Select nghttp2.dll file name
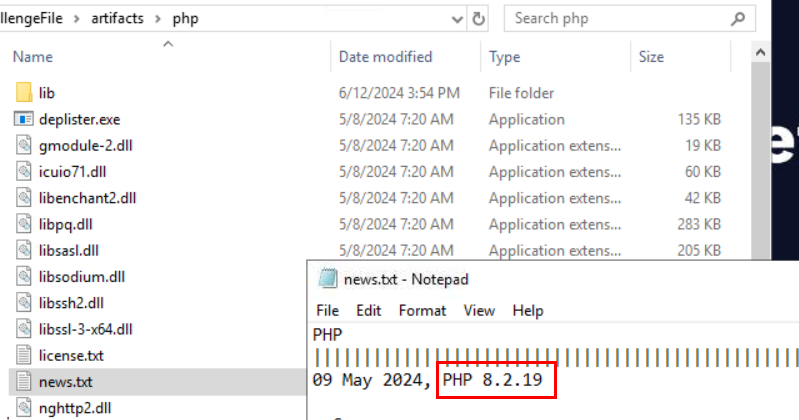Screen dimensions: 799x420 click(x=75, y=408)
